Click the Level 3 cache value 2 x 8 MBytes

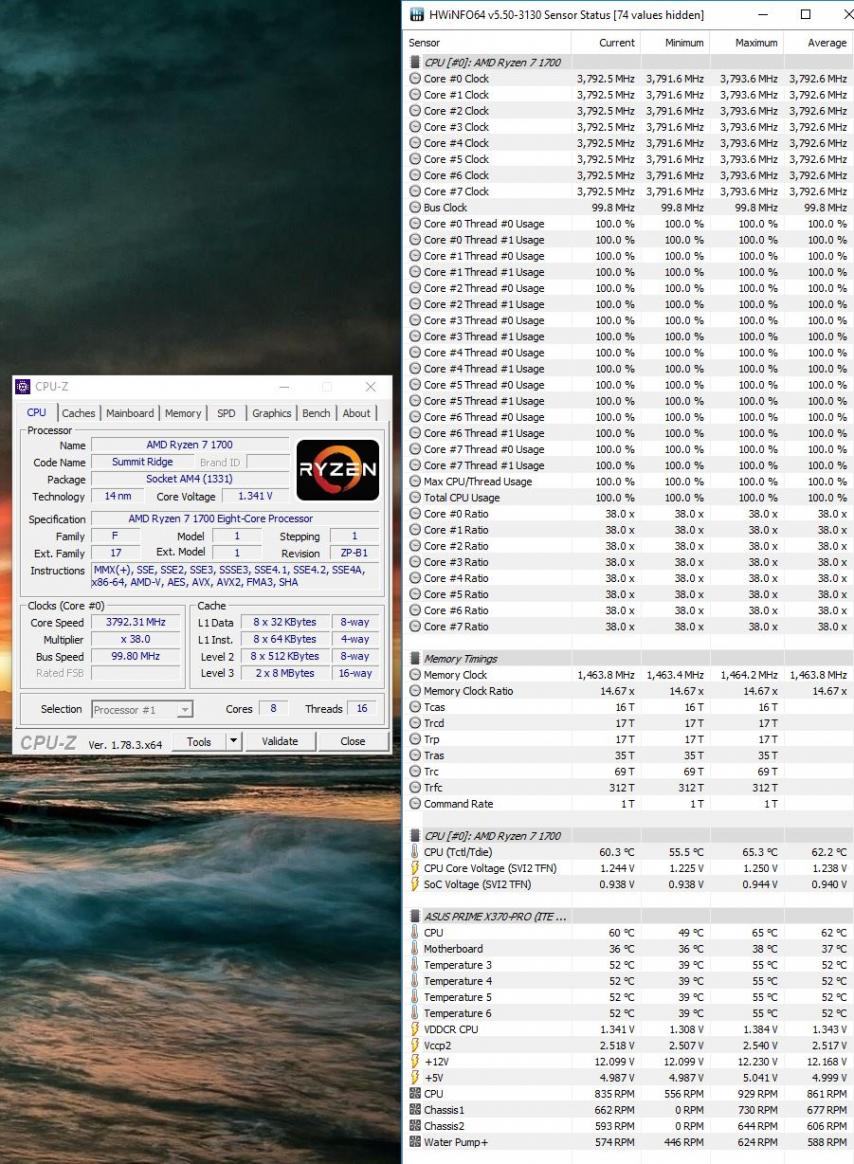pos(285,673)
